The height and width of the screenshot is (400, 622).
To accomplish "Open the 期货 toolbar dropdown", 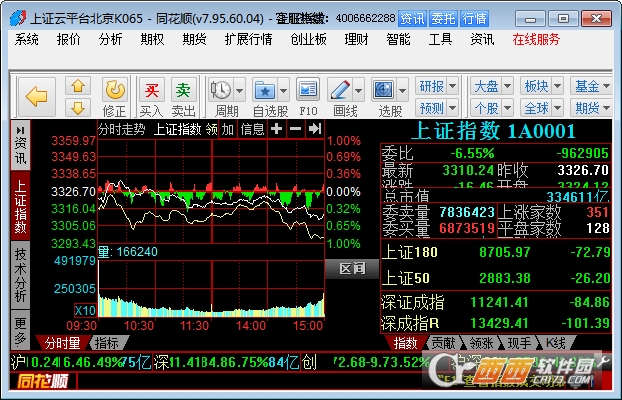I will pyautogui.click(x=591, y=108).
